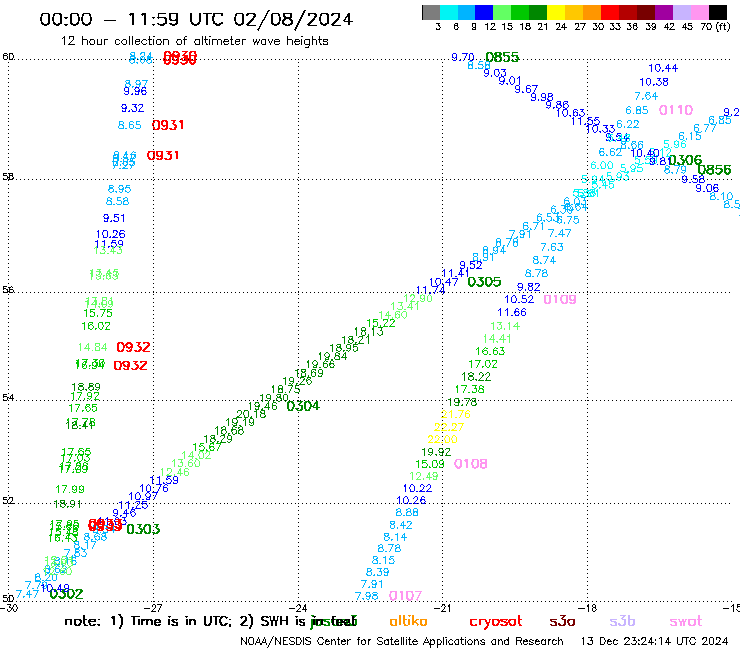
Task: Click the wave height value 7.98
Action: click(367, 596)
